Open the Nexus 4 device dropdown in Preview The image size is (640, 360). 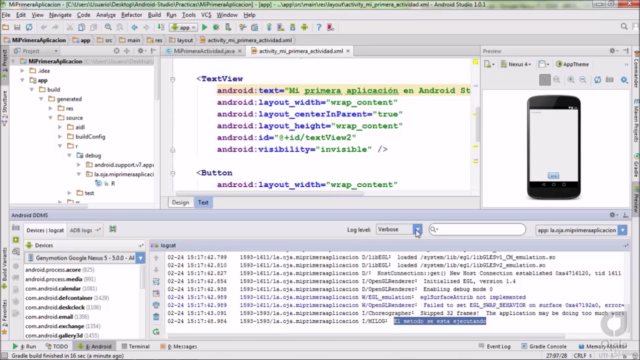point(516,64)
